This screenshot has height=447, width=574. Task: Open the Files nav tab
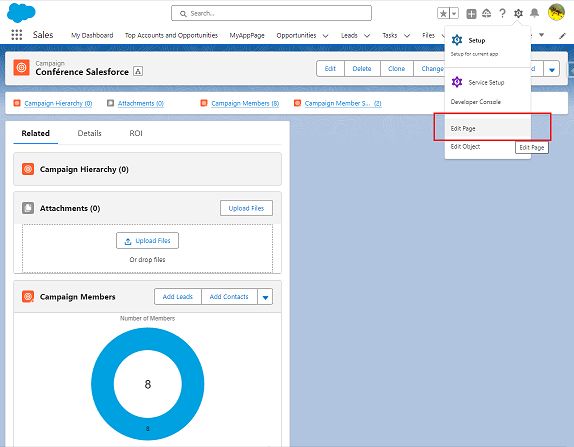(428, 35)
